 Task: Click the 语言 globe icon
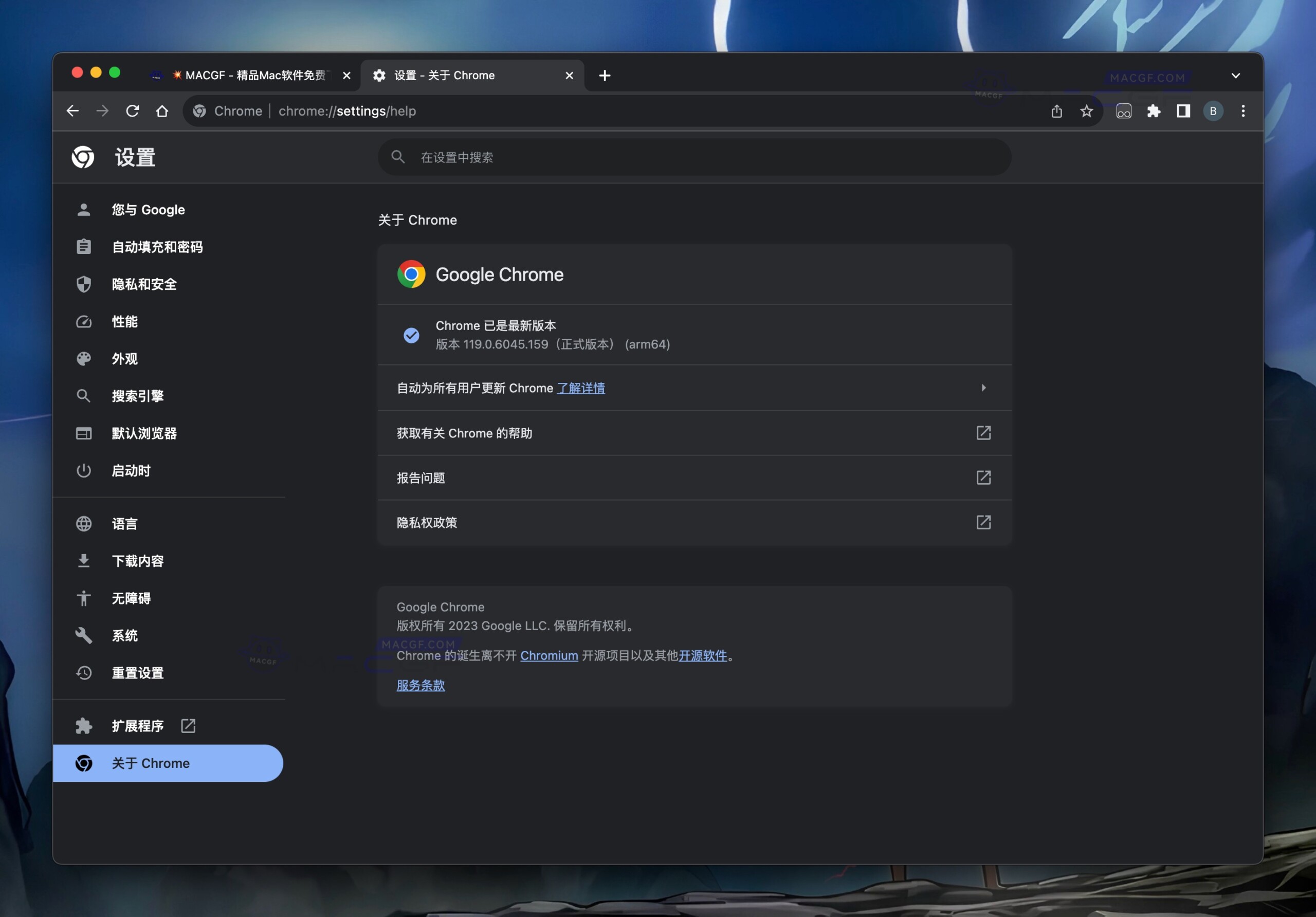[84, 523]
